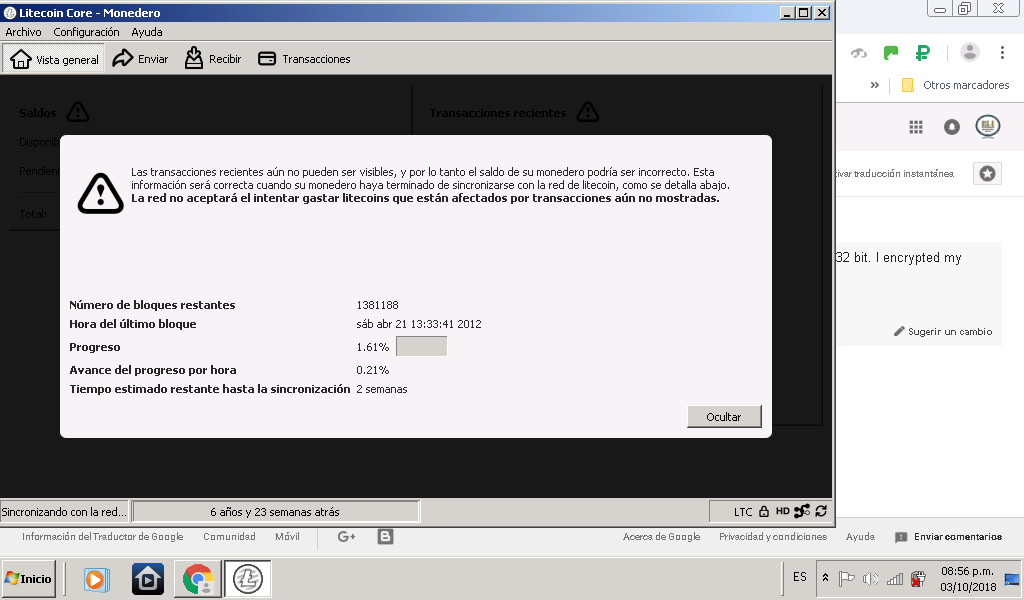
Task: Click the network connections icon in status bar
Action: click(802, 511)
